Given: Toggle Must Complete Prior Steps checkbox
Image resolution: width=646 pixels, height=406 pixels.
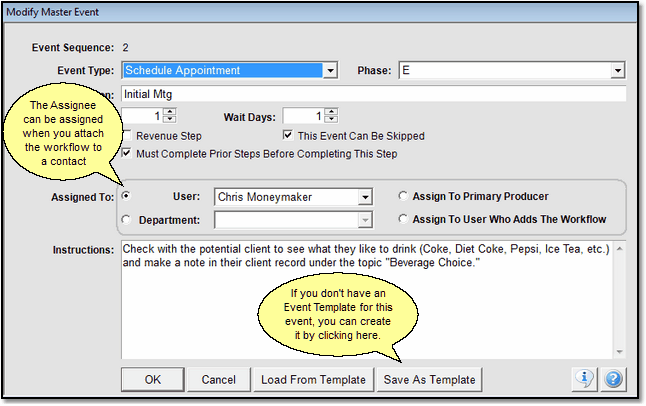Looking at the screenshot, I should pyautogui.click(x=125, y=154).
